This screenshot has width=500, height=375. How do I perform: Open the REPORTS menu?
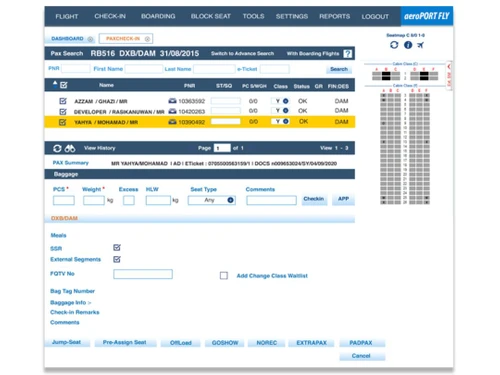point(335,16)
